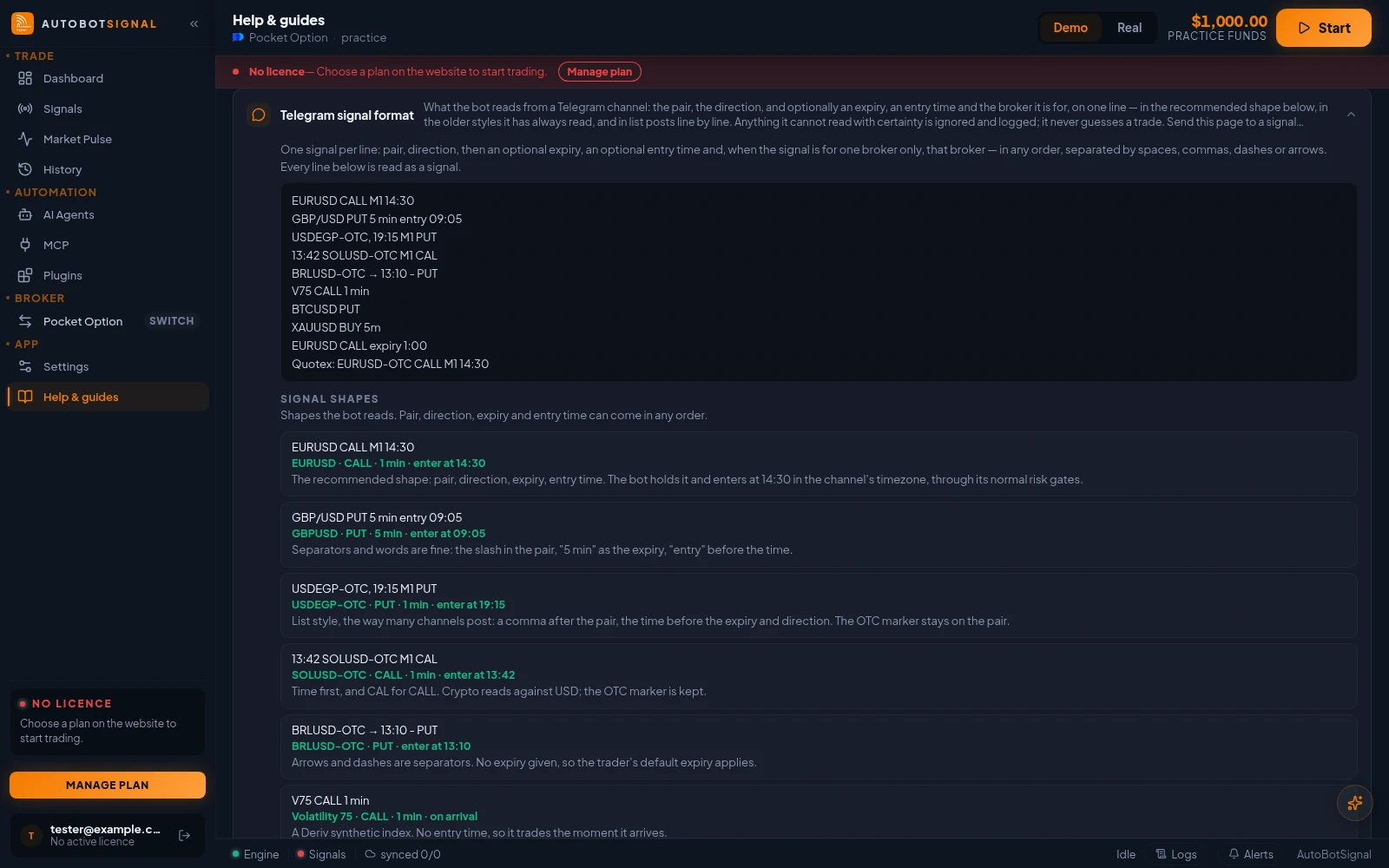Image resolution: width=1389 pixels, height=868 pixels.
Task: Select the GBP/USD PUT 5 min signal shape card
Action: (819, 534)
